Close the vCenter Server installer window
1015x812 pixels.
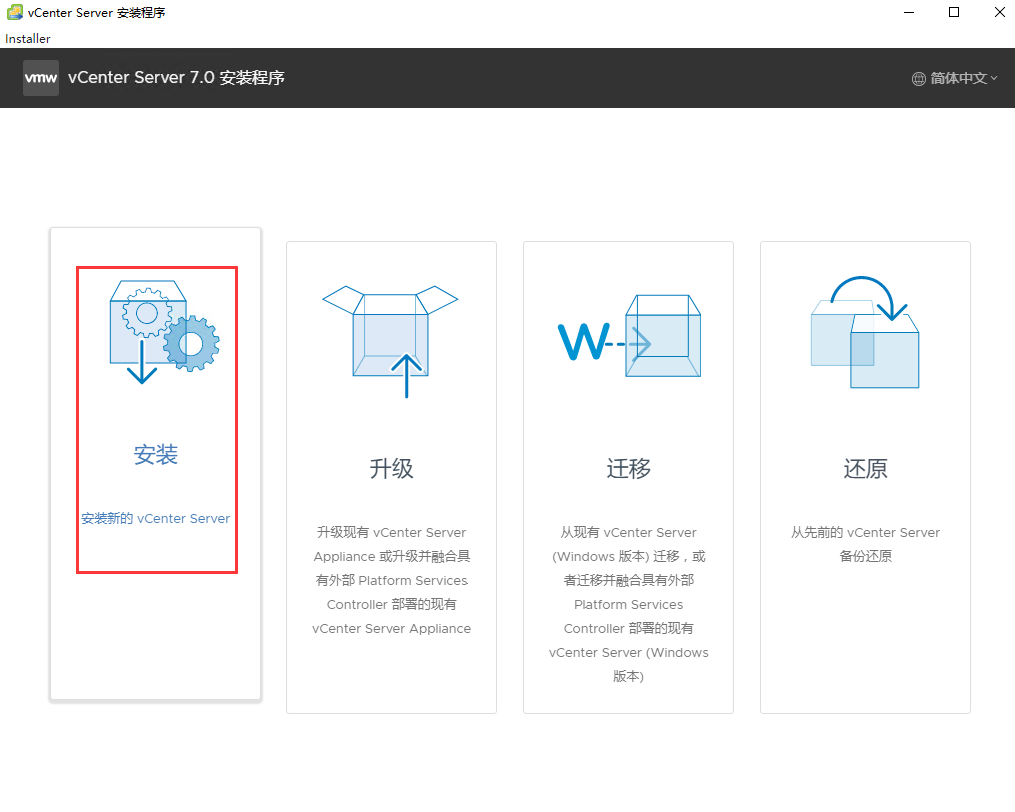[x=999, y=12]
